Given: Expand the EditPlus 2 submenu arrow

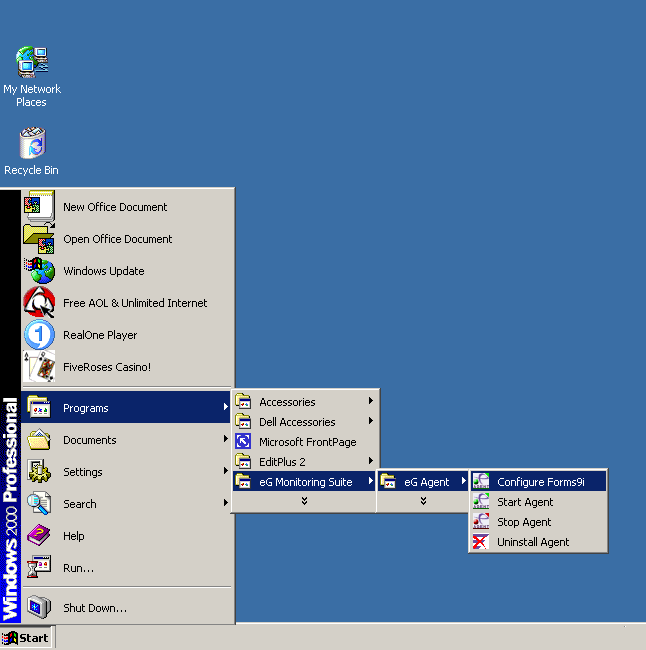Looking at the screenshot, I should point(371,461).
